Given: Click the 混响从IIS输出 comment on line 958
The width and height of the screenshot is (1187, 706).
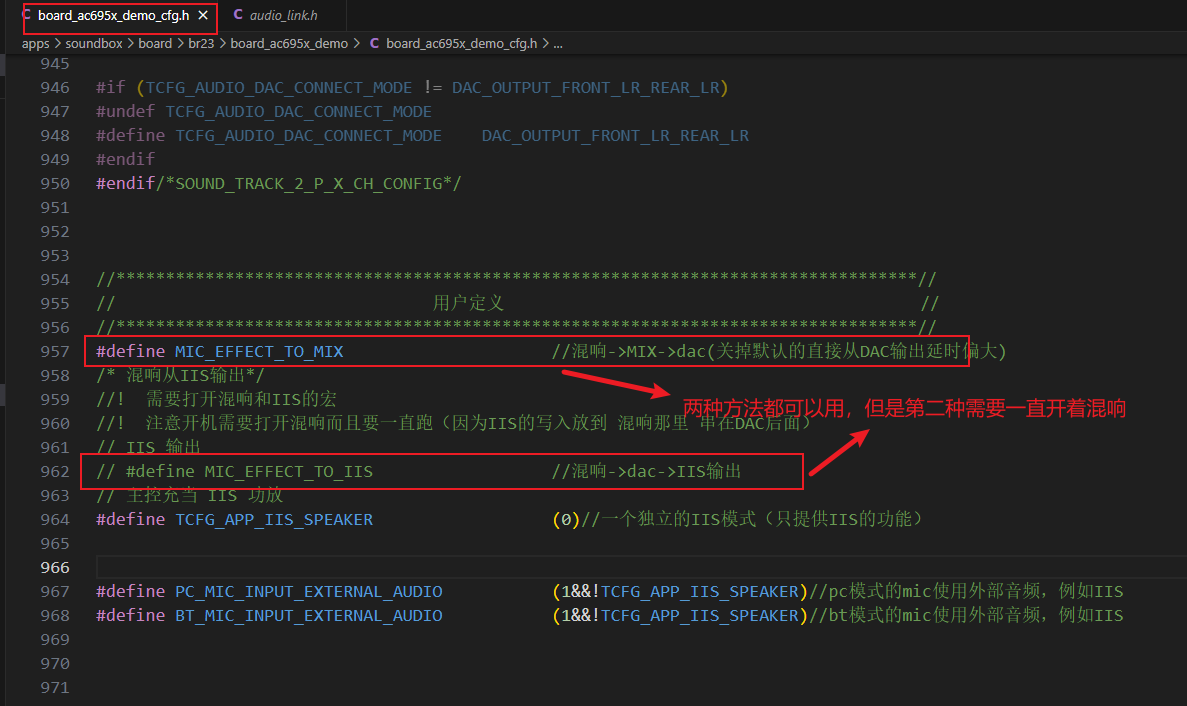Looking at the screenshot, I should point(180,375).
